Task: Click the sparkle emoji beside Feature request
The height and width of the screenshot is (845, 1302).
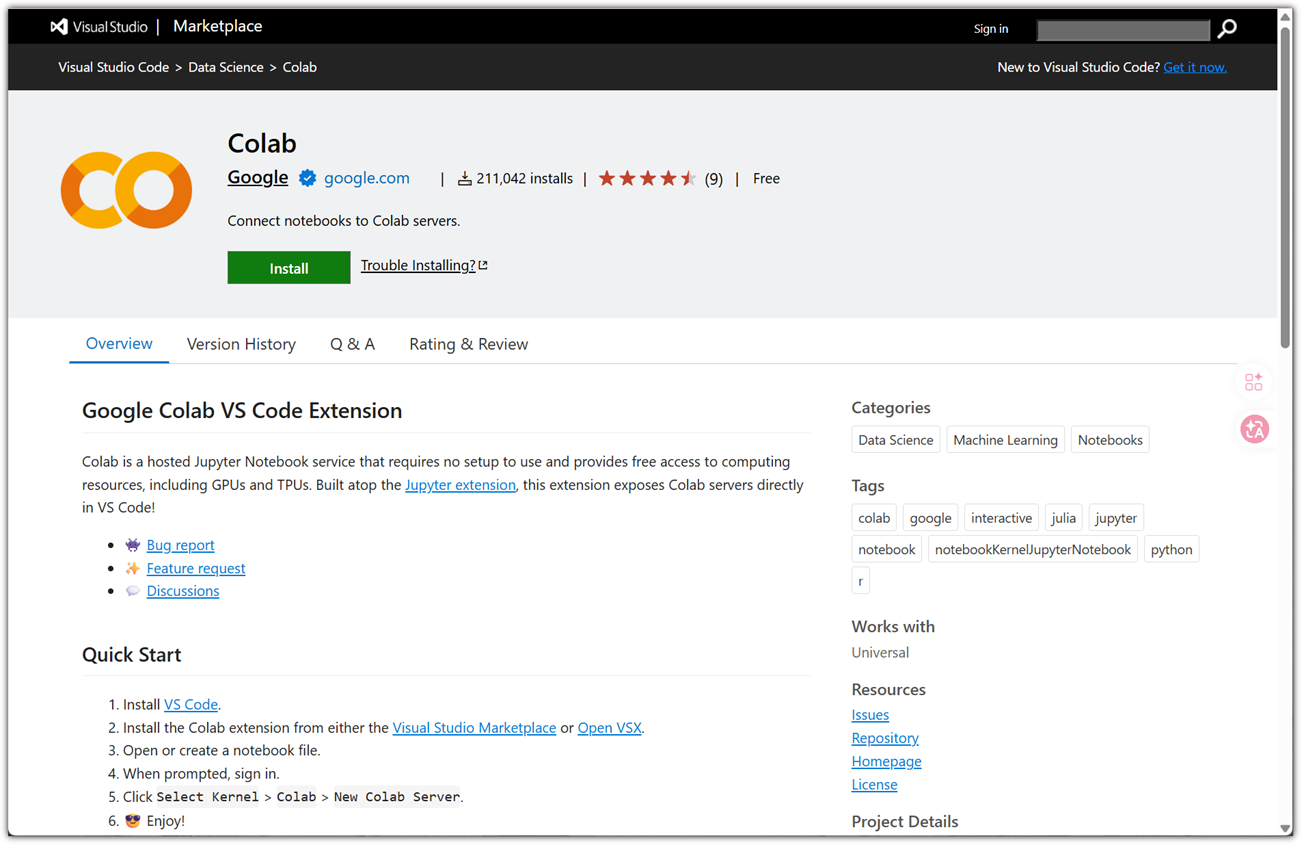Action: click(132, 568)
